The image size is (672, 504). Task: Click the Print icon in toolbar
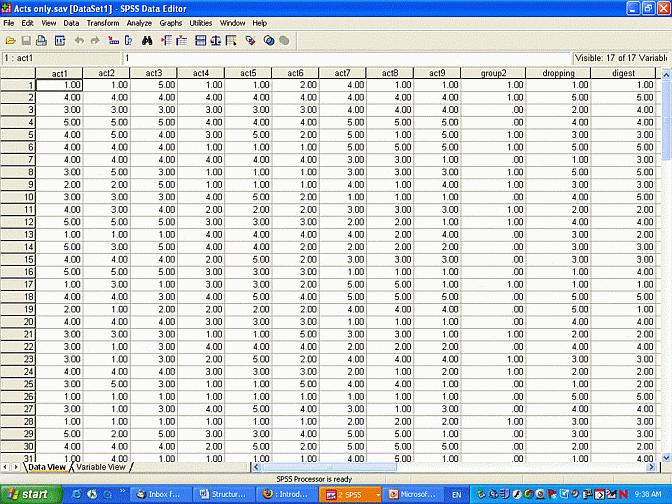point(42,41)
